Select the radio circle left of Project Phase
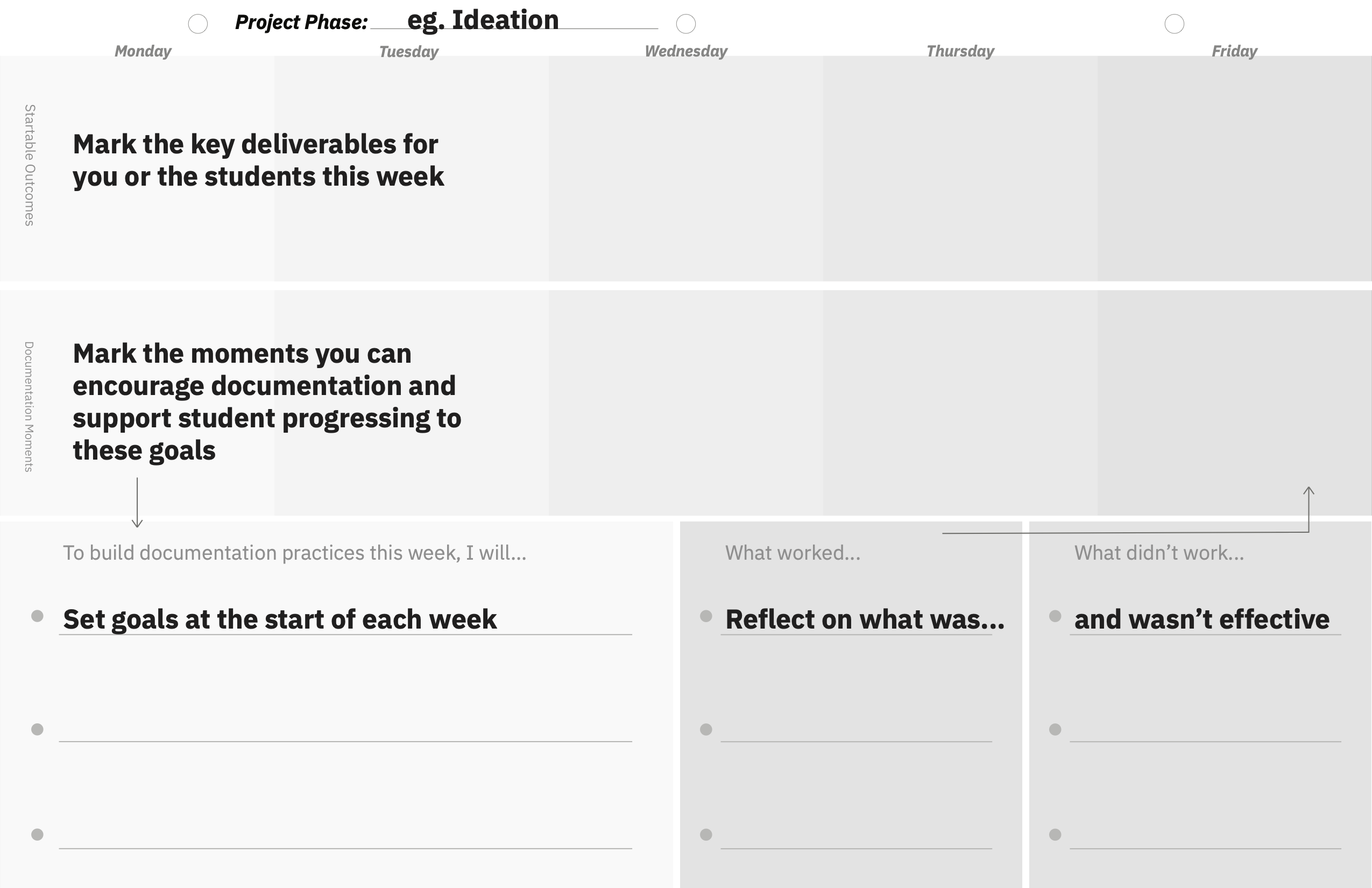 click(198, 24)
